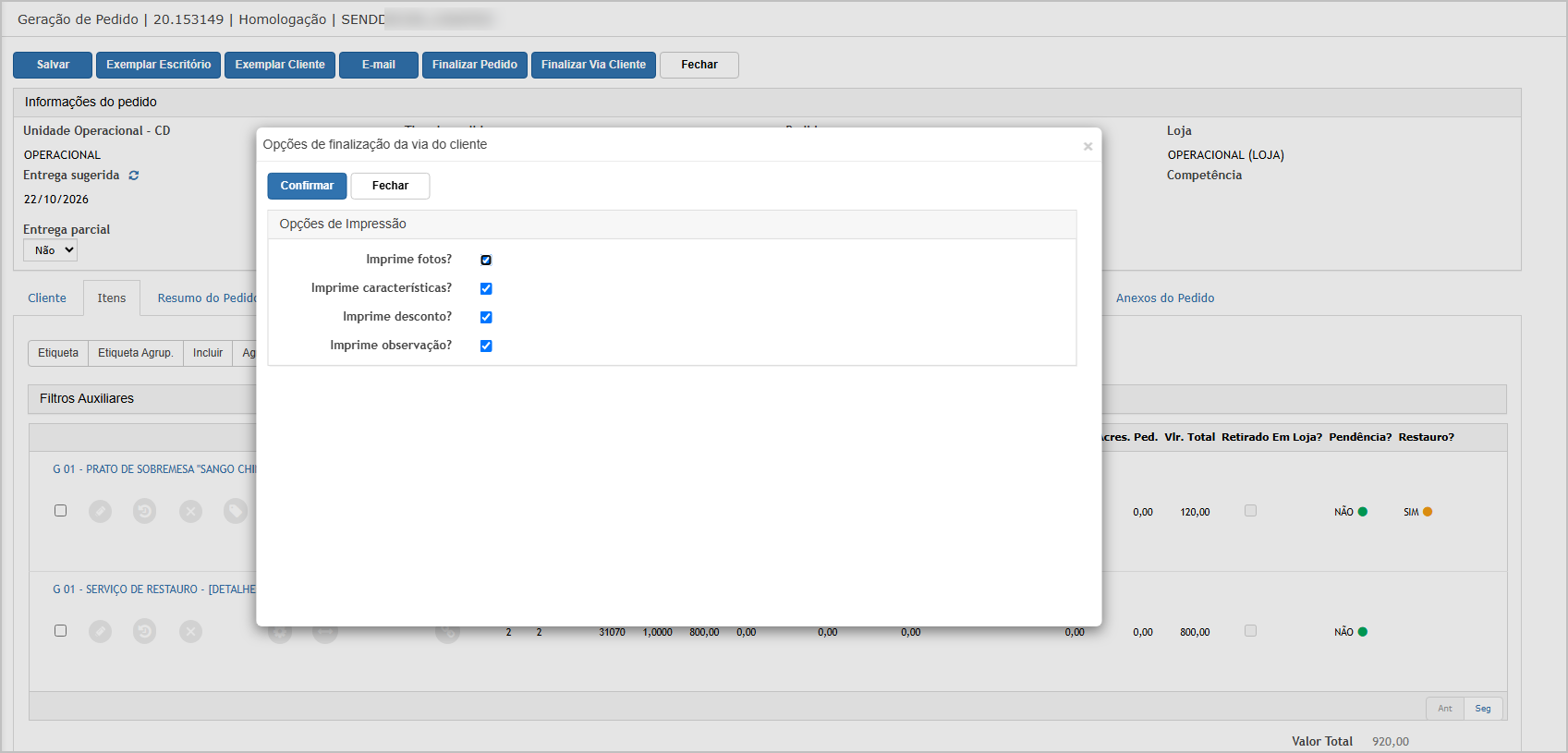Go to the next page with Seg
The image size is (1568, 753).
(x=1483, y=709)
